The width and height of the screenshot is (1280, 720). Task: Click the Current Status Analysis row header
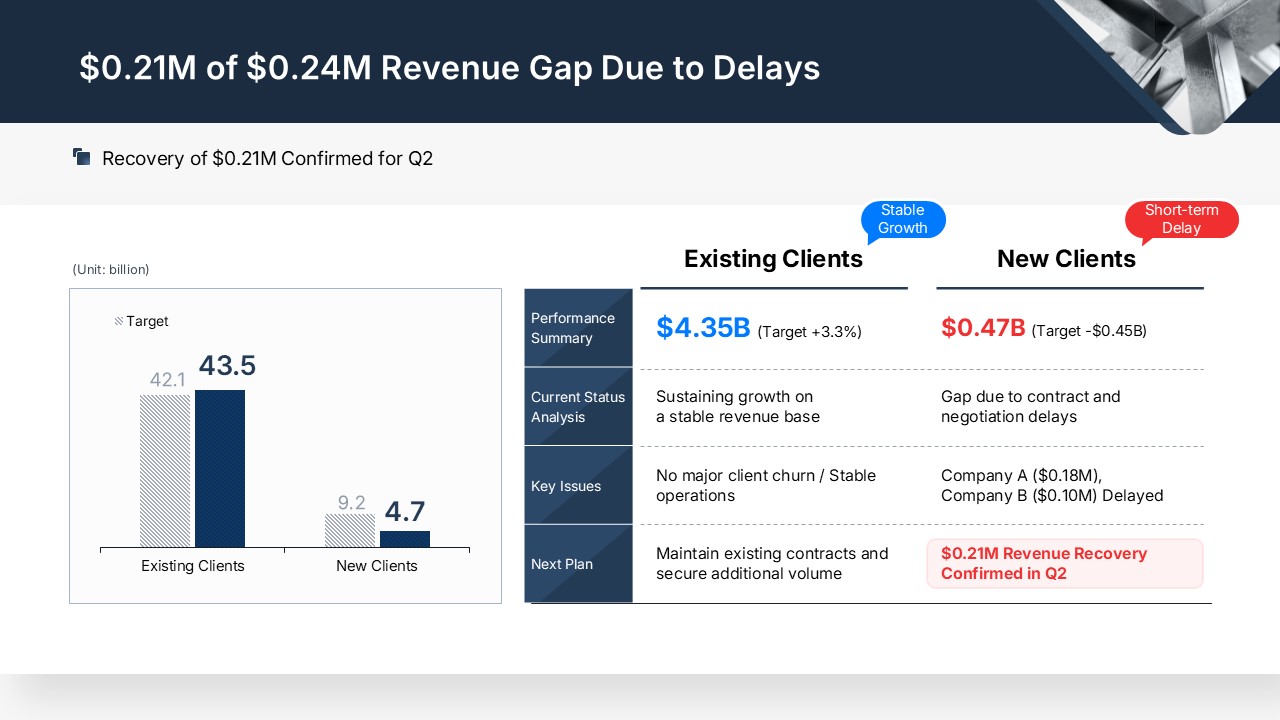click(x=578, y=406)
